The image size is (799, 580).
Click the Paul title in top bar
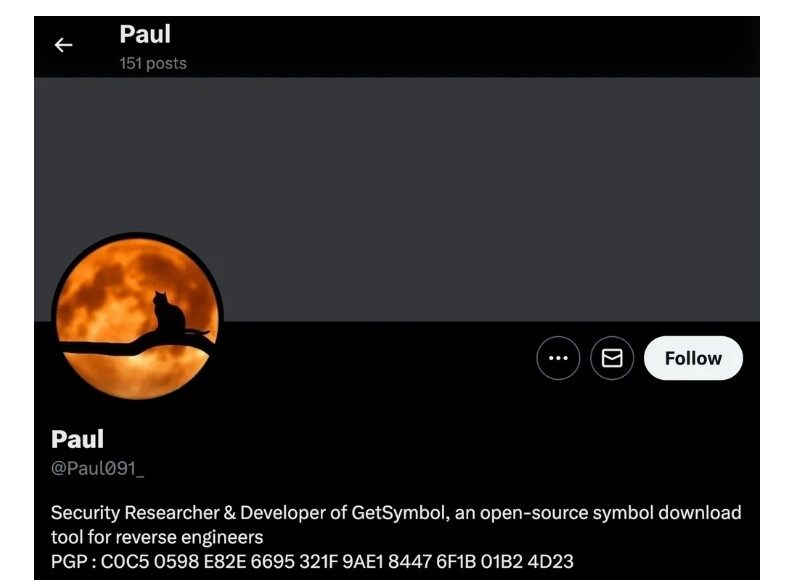(x=145, y=34)
